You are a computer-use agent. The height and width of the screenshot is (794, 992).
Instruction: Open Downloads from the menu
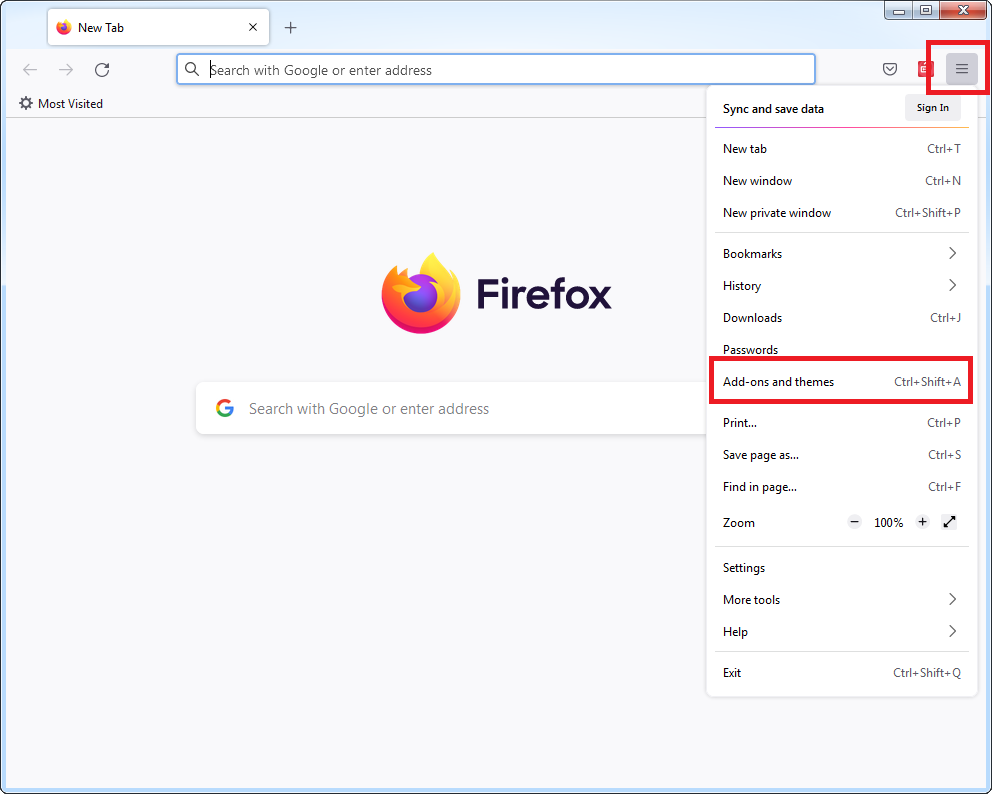click(x=841, y=318)
